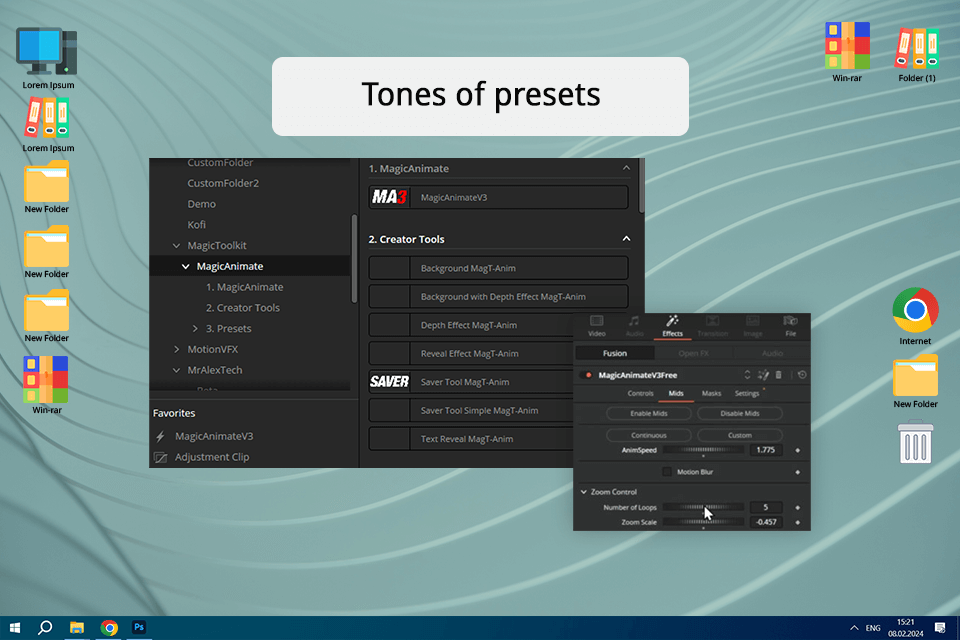This screenshot has width=960, height=640.
Task: Click the File inspector tab icon
Action: pos(790,321)
